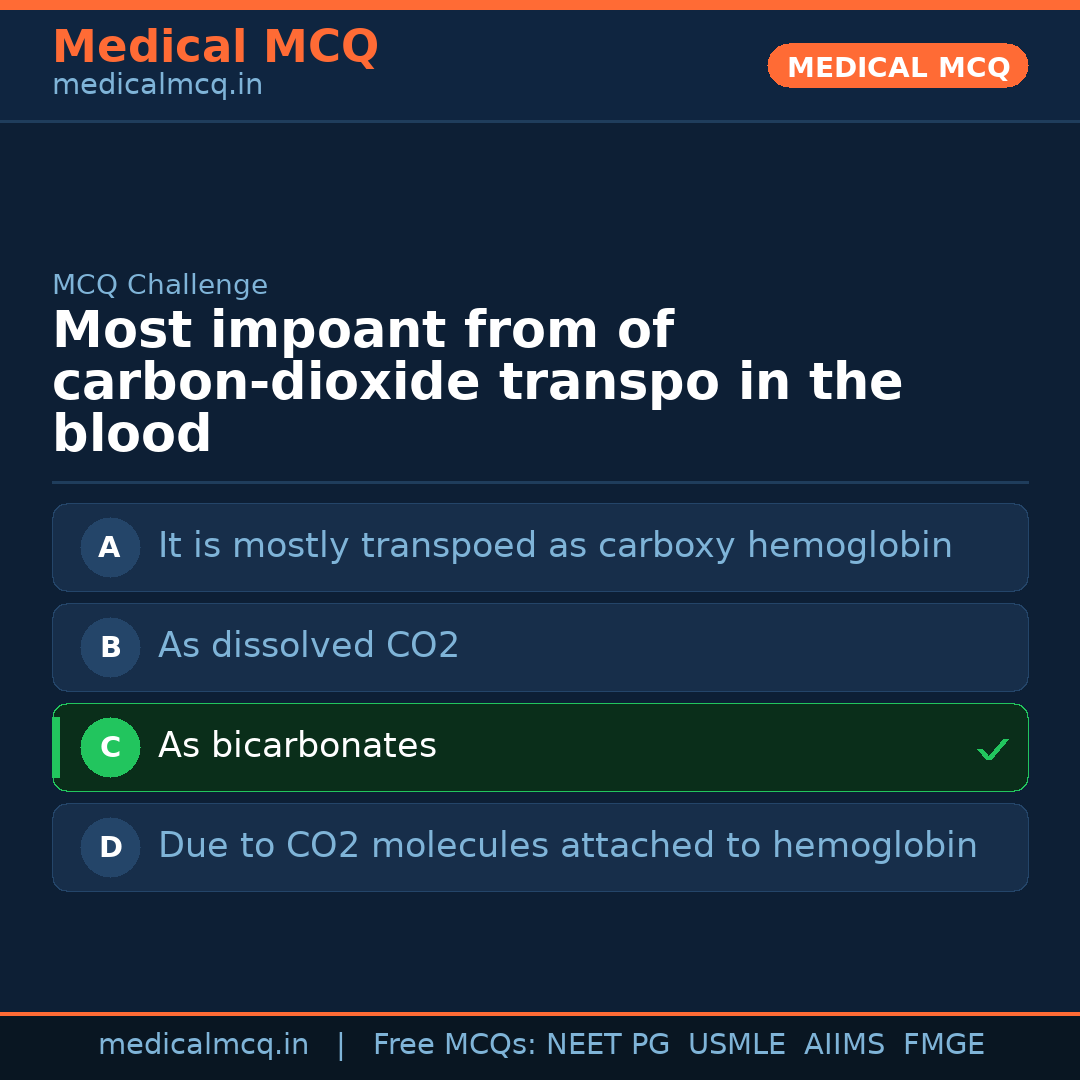1080x1080 pixels.
Task: Pick the "As dissolved CO2" answer text
Action: 308,646
